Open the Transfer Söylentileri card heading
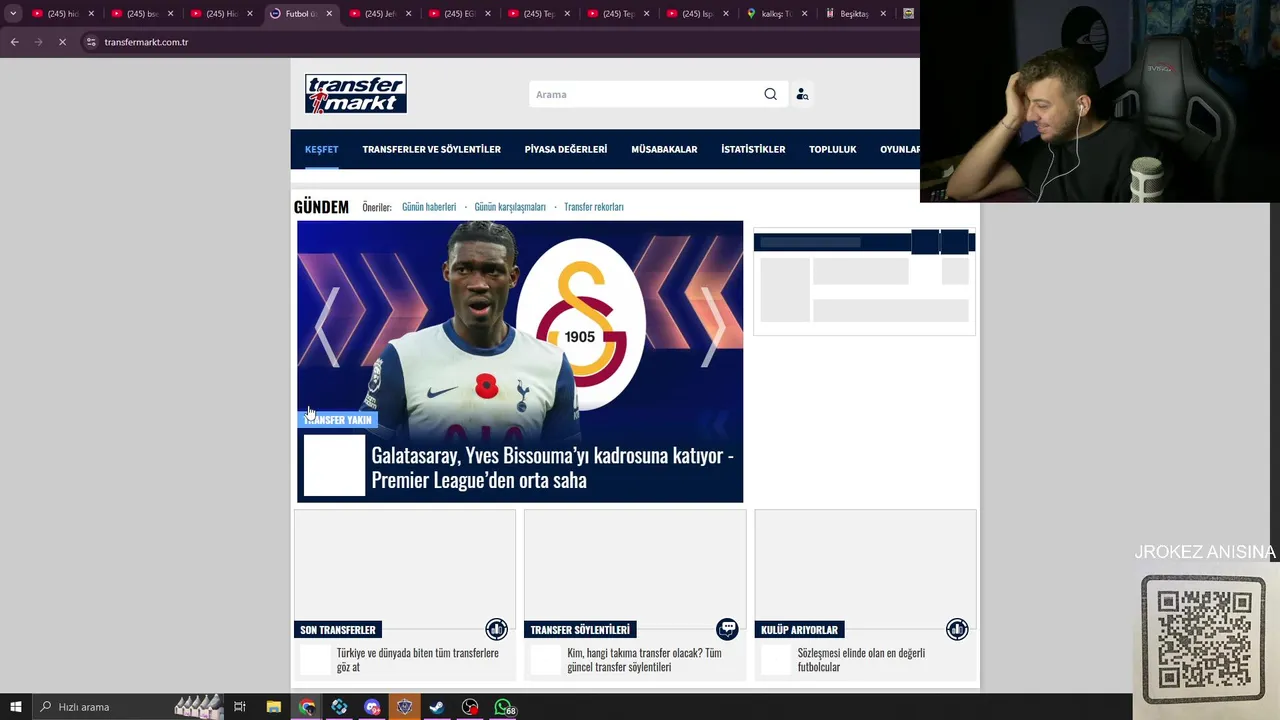Screen dimensions: 1280x720 [x=580, y=630]
